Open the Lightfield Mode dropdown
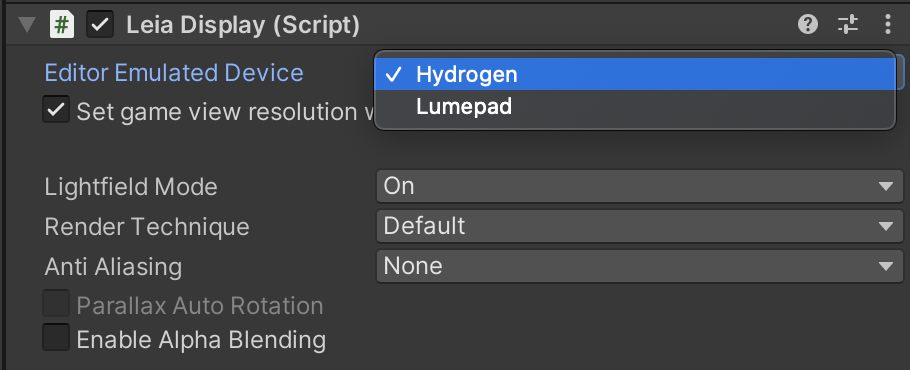Image resolution: width=910 pixels, height=370 pixels. (x=640, y=186)
